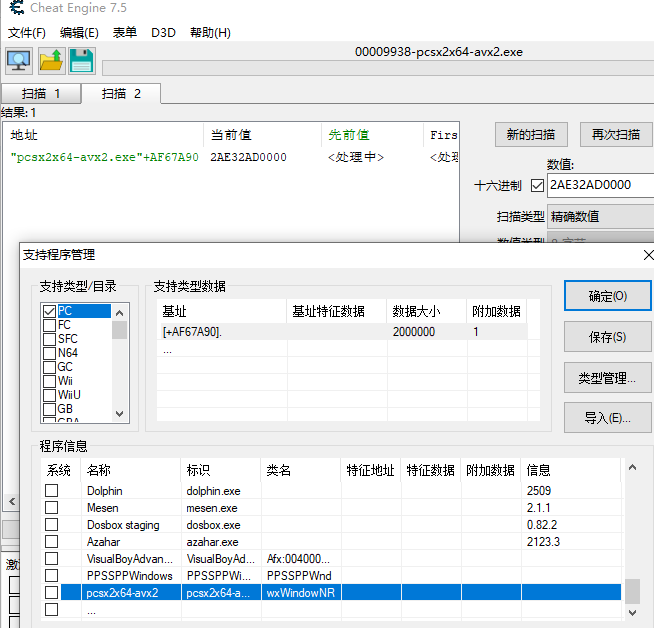Click the open file folder icon
This screenshot has height=628, width=654.
coord(50,60)
